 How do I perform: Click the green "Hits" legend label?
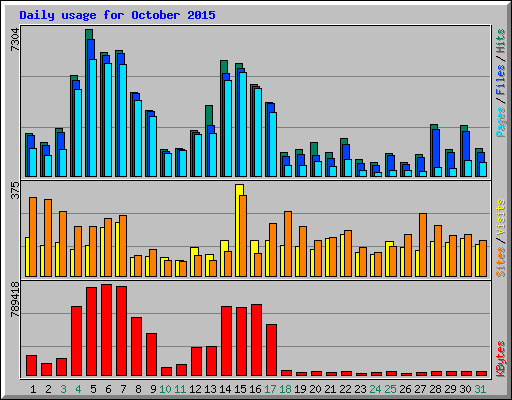[x=500, y=41]
